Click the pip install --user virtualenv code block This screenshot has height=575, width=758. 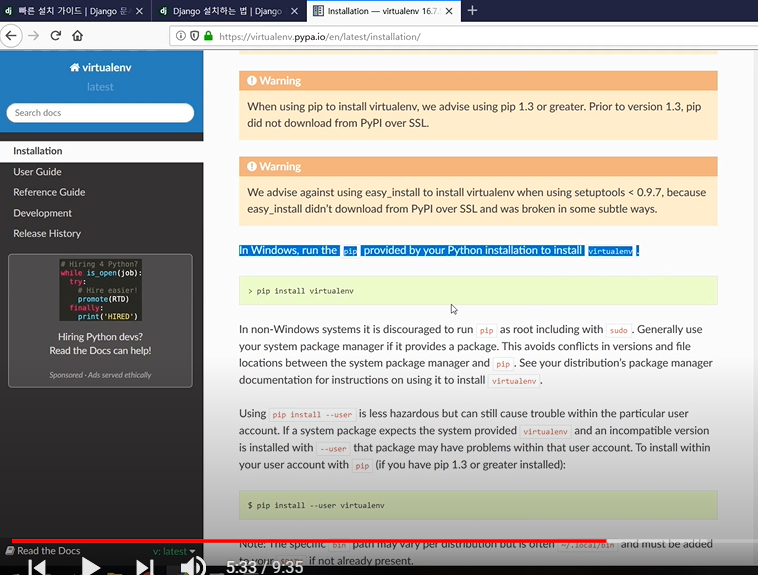coord(478,505)
